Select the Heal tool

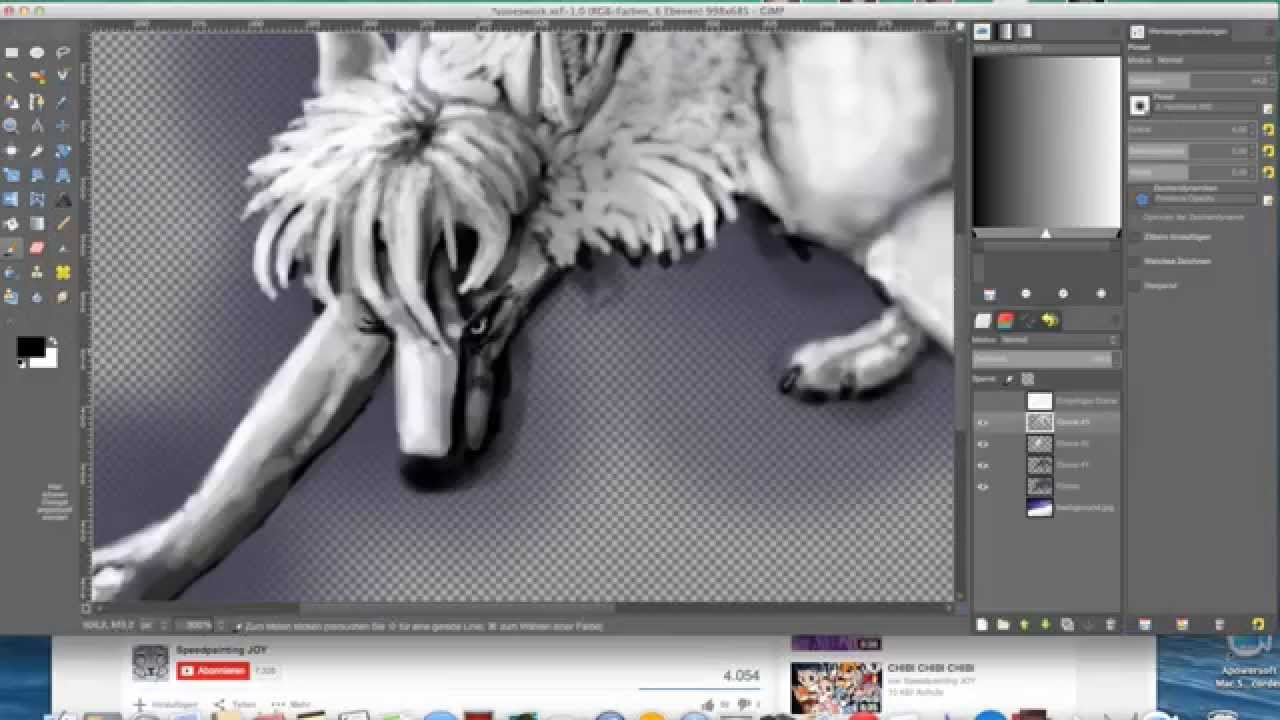click(x=63, y=272)
